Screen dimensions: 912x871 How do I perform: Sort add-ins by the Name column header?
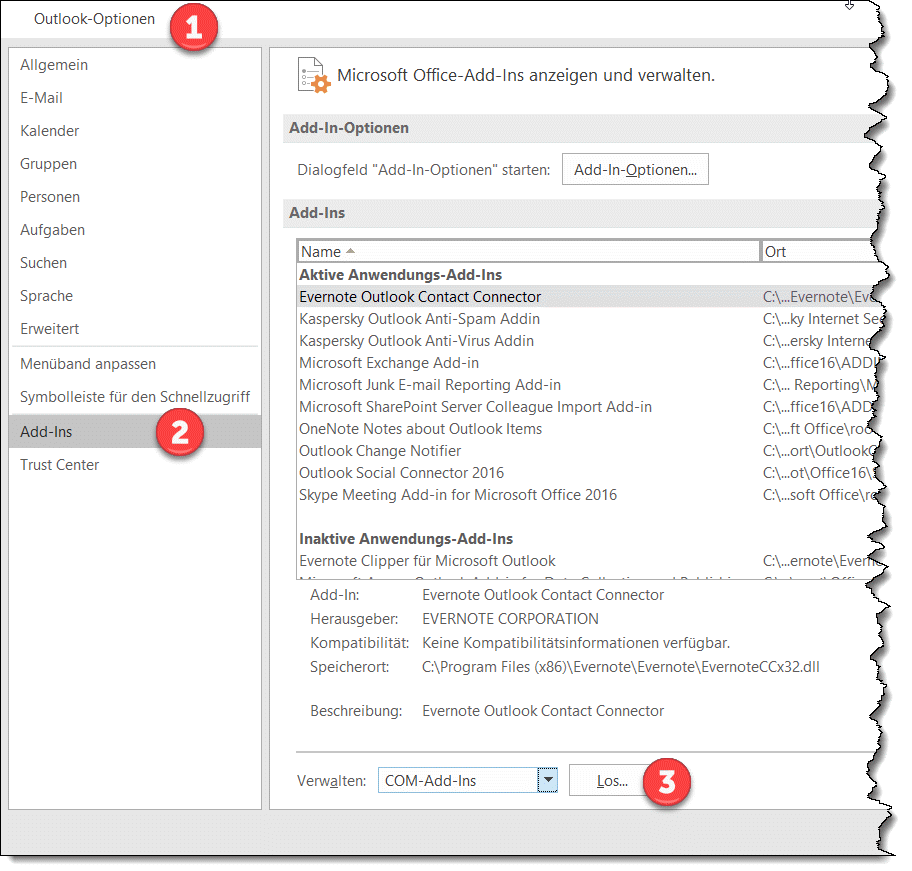(528, 252)
